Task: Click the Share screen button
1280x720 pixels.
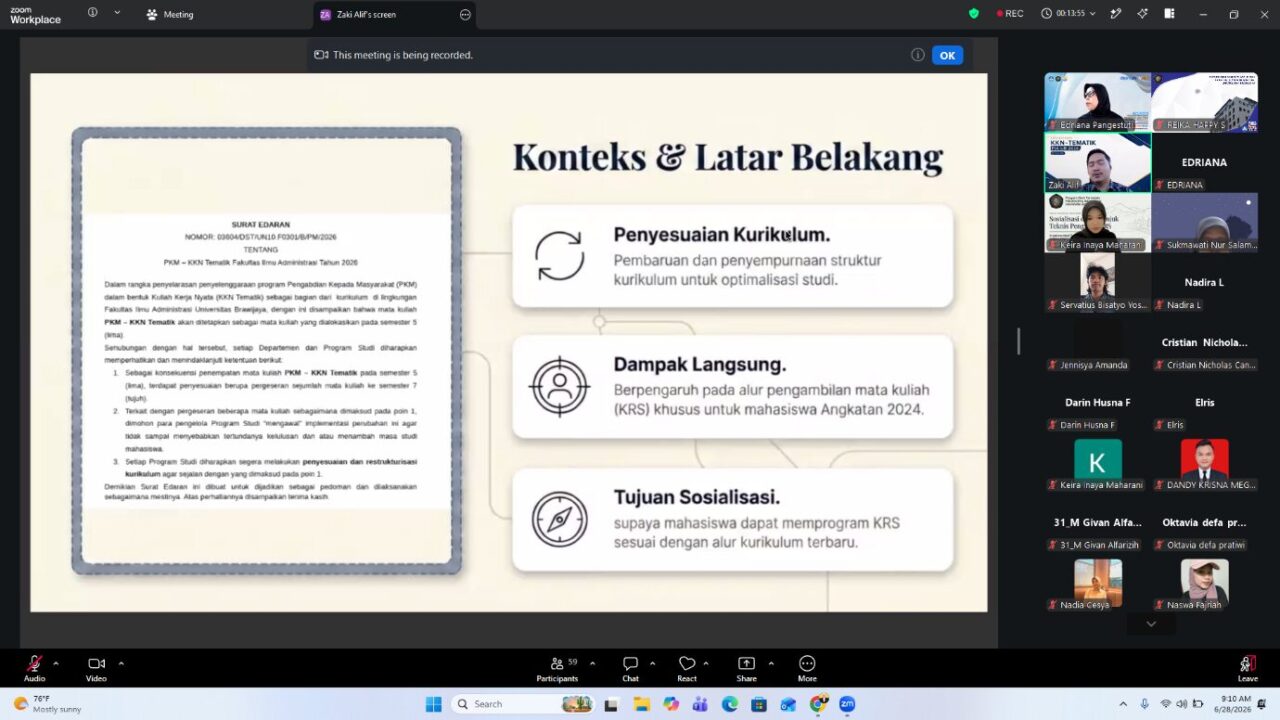Action: click(746, 667)
